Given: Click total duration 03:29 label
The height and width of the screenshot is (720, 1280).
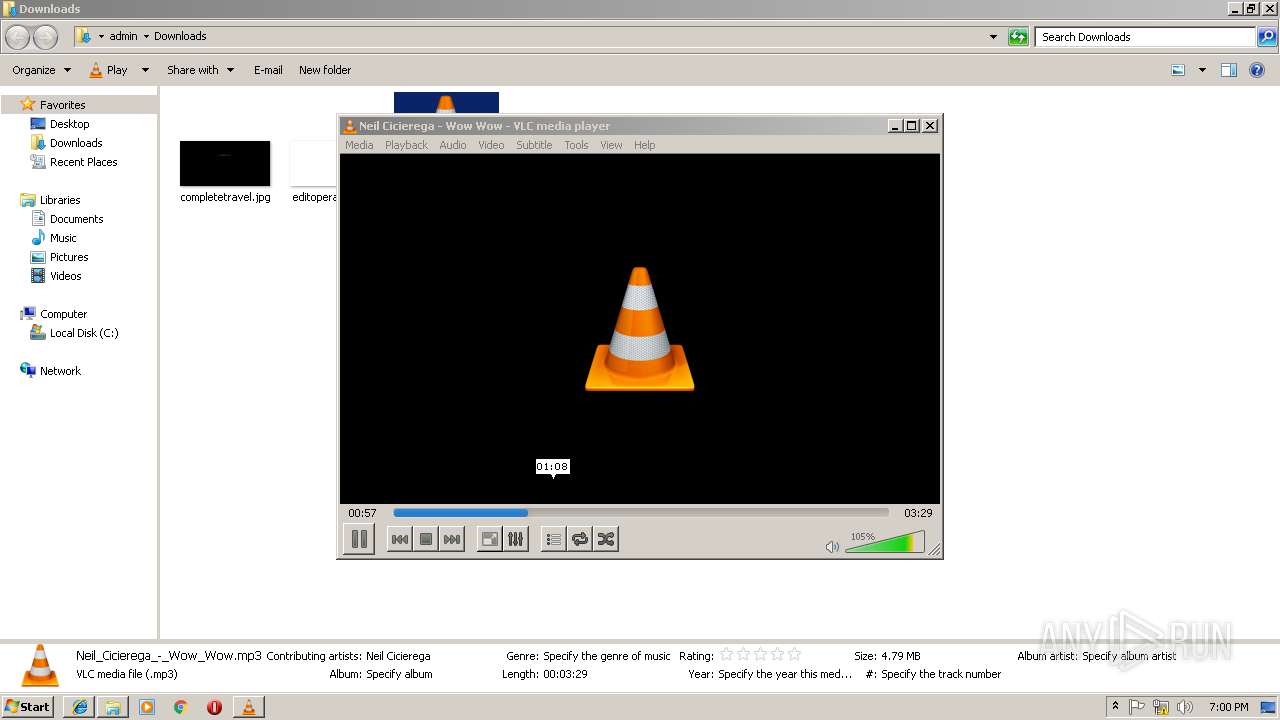Looking at the screenshot, I should (918, 513).
